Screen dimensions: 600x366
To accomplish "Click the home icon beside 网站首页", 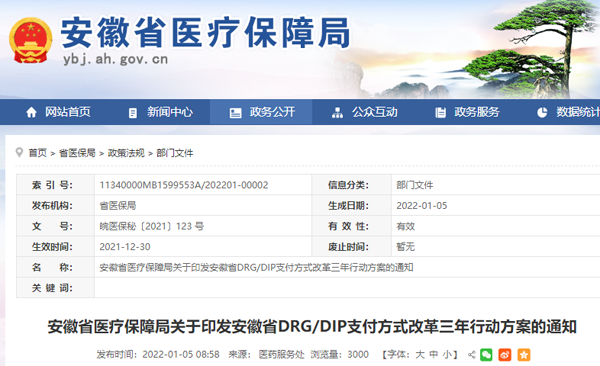I will tap(31, 112).
